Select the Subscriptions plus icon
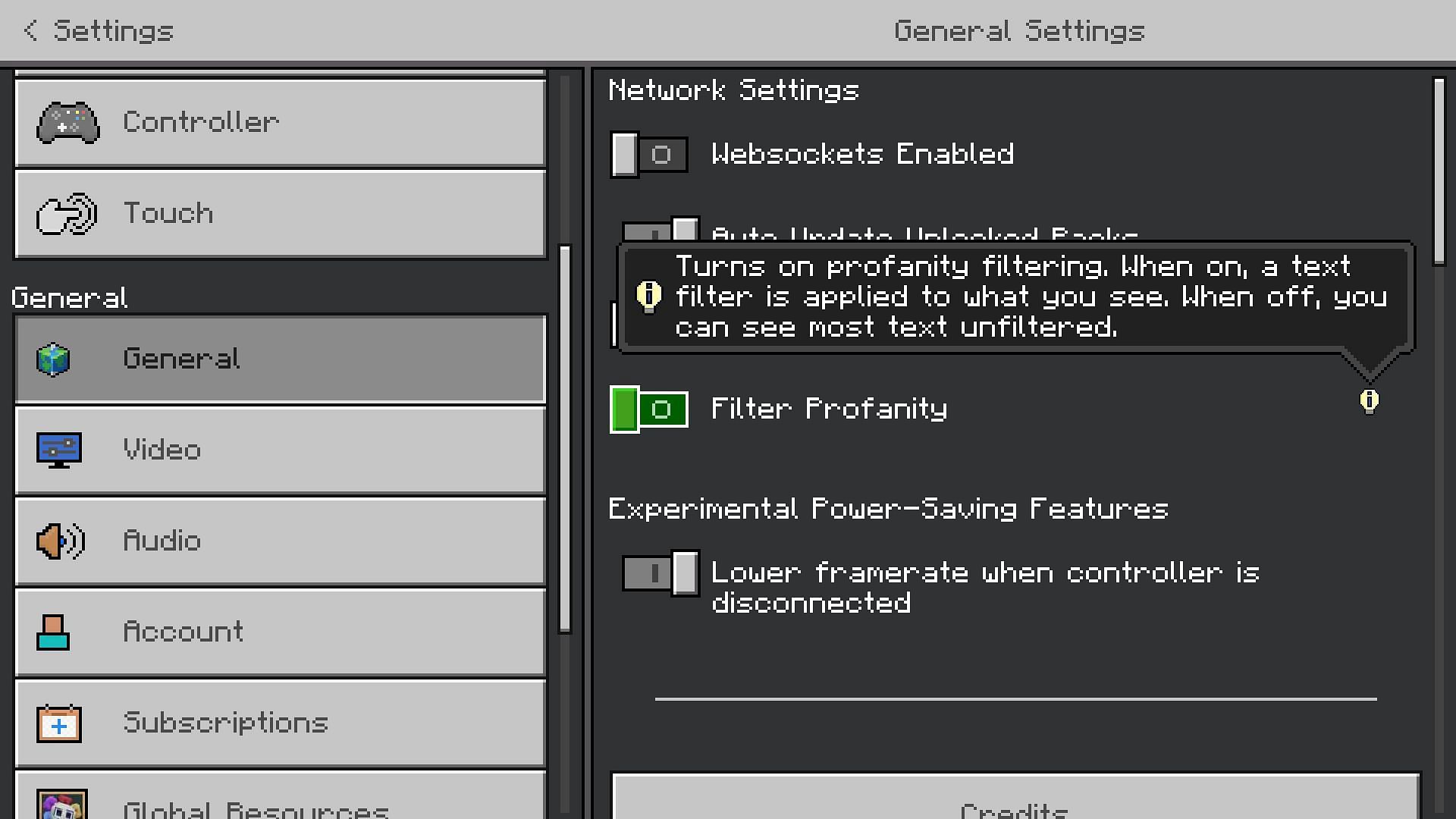 [58, 722]
